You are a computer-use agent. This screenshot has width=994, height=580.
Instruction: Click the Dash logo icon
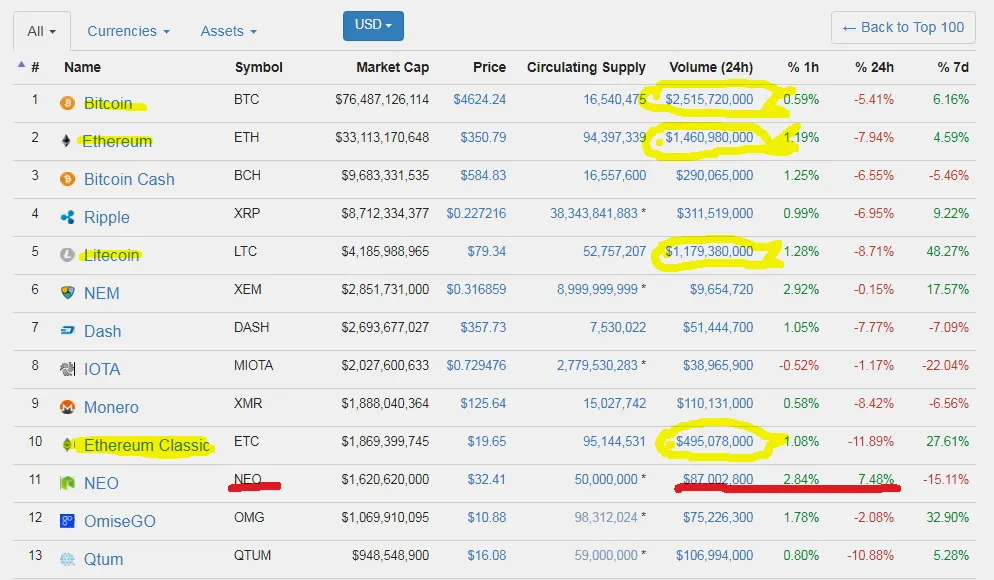tap(67, 331)
